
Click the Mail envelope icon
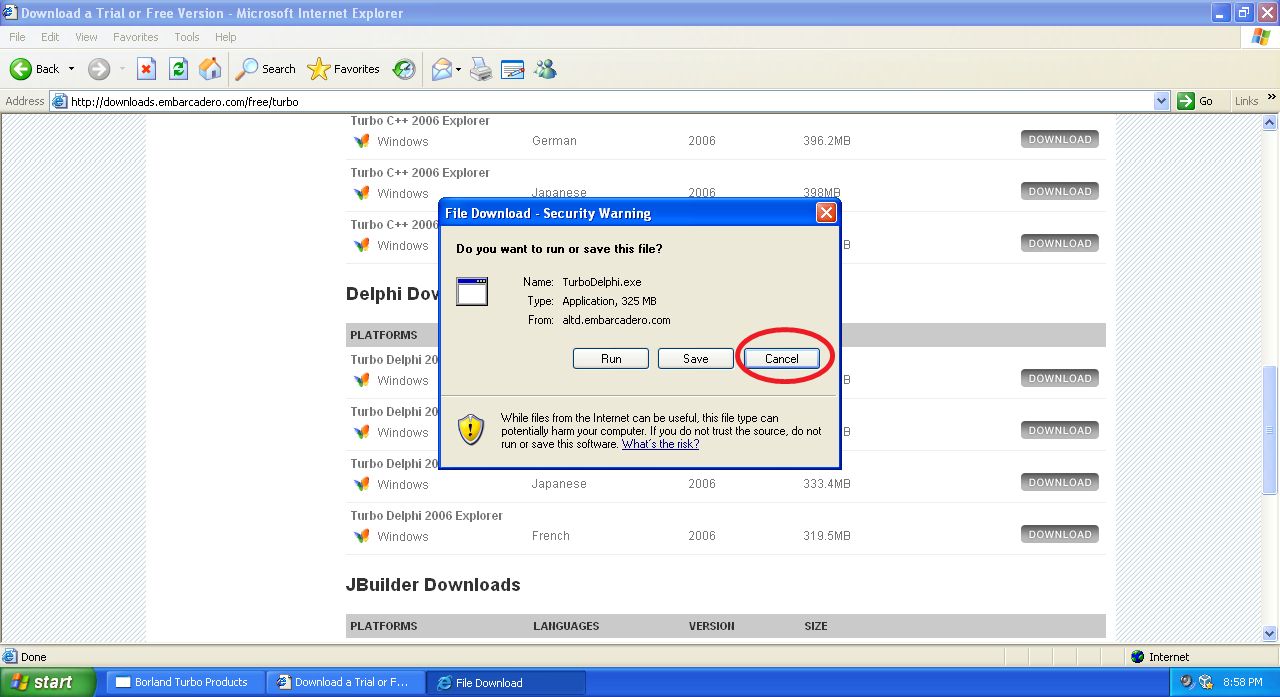pyautogui.click(x=442, y=69)
